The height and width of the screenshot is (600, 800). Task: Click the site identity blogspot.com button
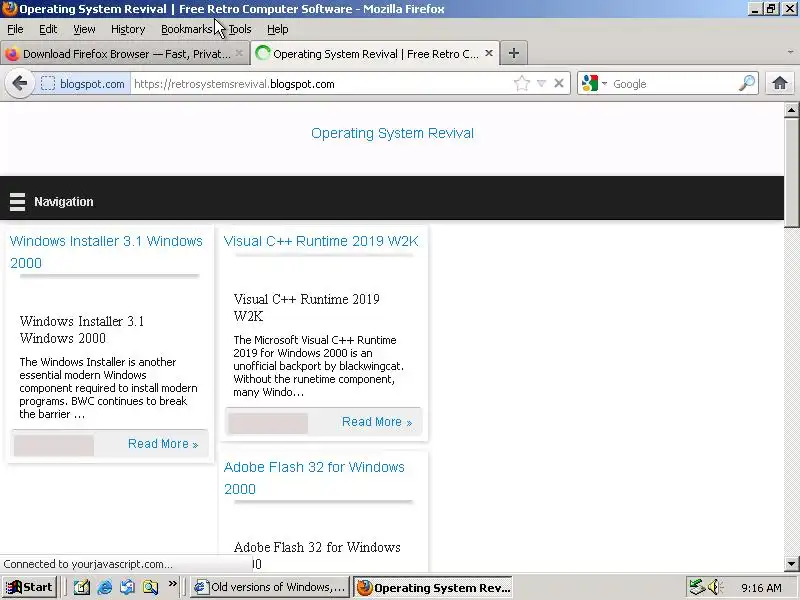click(x=83, y=84)
